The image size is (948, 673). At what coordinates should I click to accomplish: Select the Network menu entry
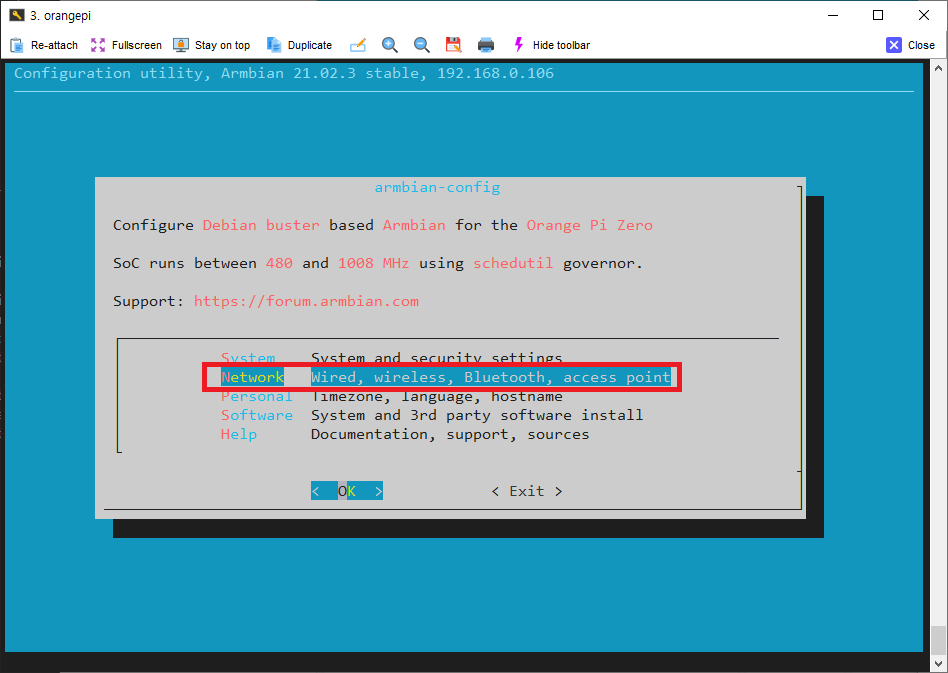pyautogui.click(x=252, y=377)
